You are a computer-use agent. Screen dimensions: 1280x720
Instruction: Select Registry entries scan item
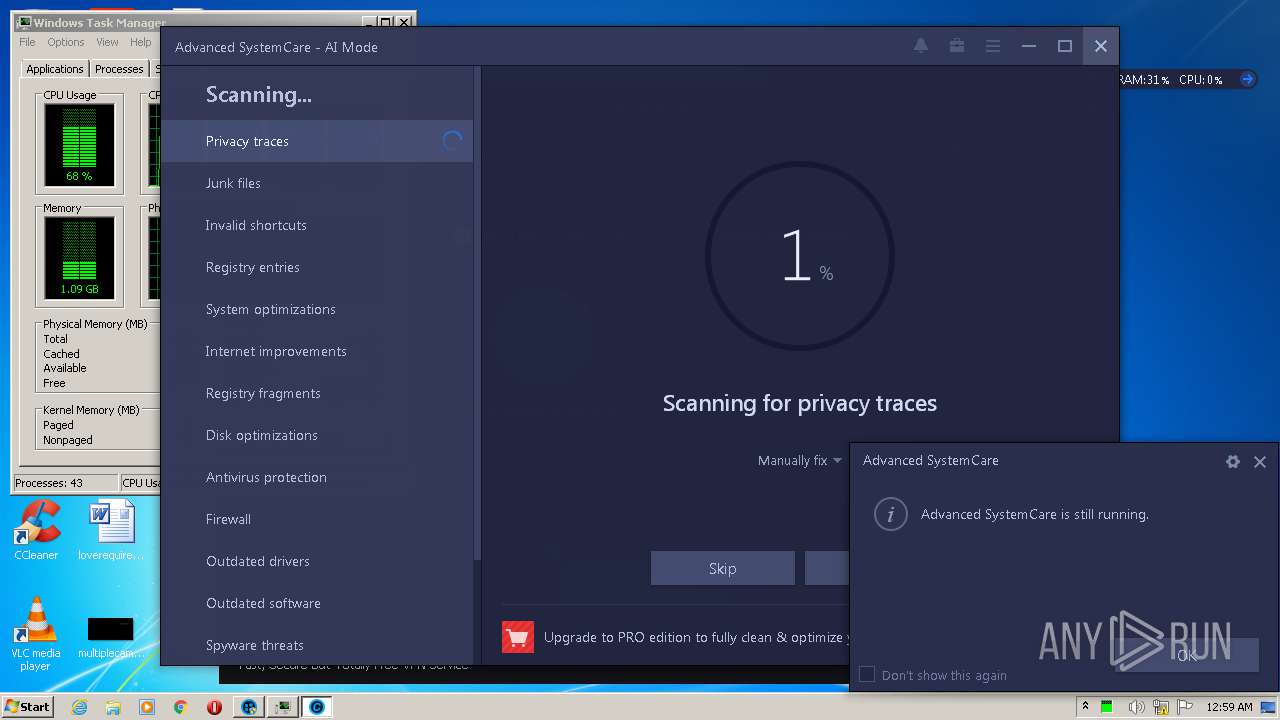click(316, 267)
